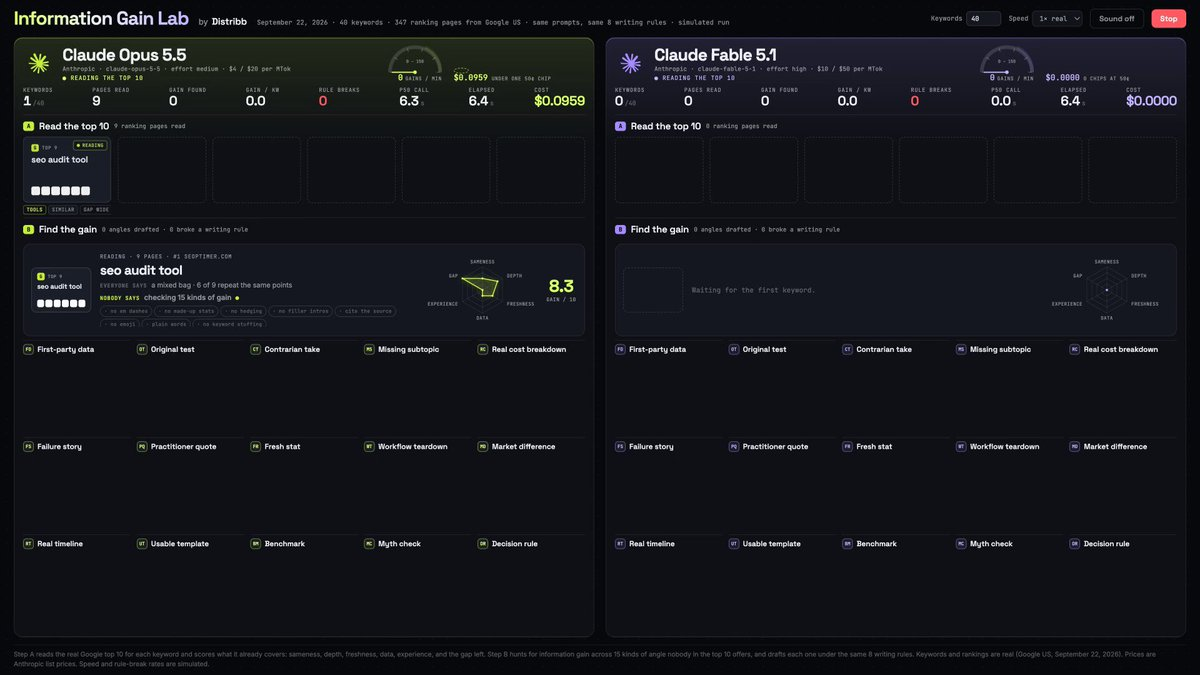Select the TOOLS tag tab
The width and height of the screenshot is (1200, 675).
[34, 210]
